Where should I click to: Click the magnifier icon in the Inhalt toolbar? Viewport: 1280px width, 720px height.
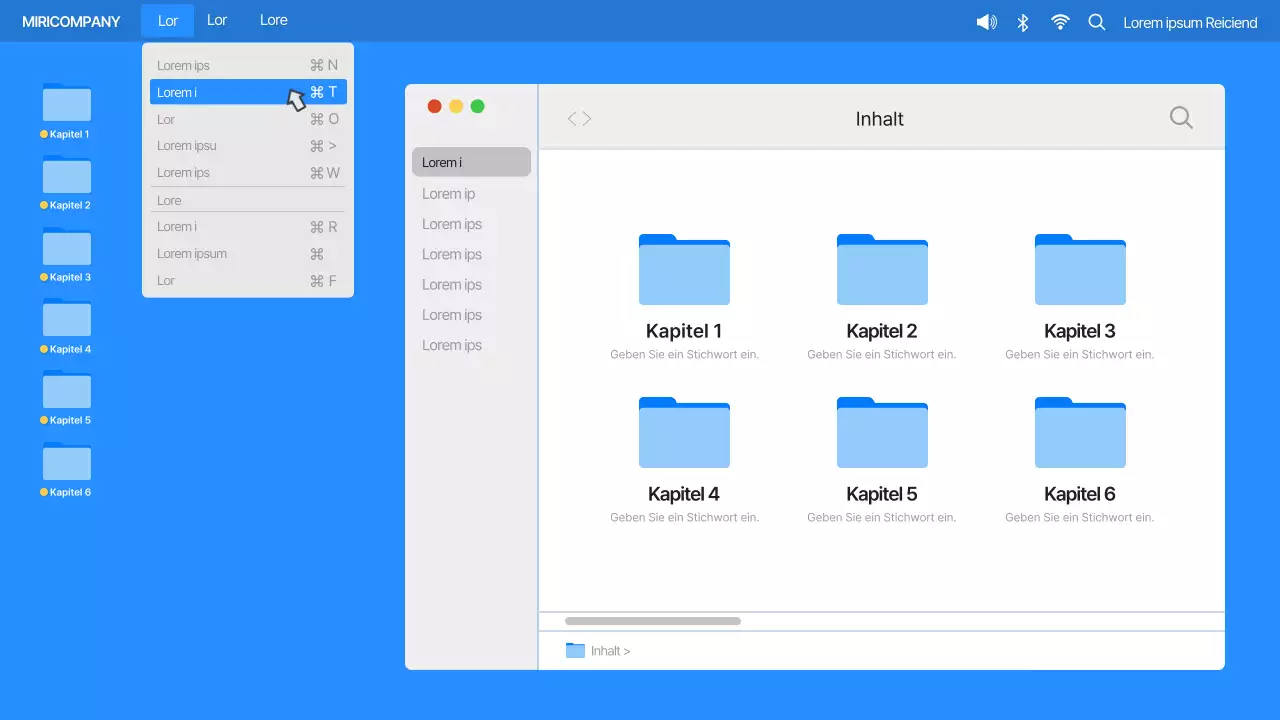(1180, 118)
